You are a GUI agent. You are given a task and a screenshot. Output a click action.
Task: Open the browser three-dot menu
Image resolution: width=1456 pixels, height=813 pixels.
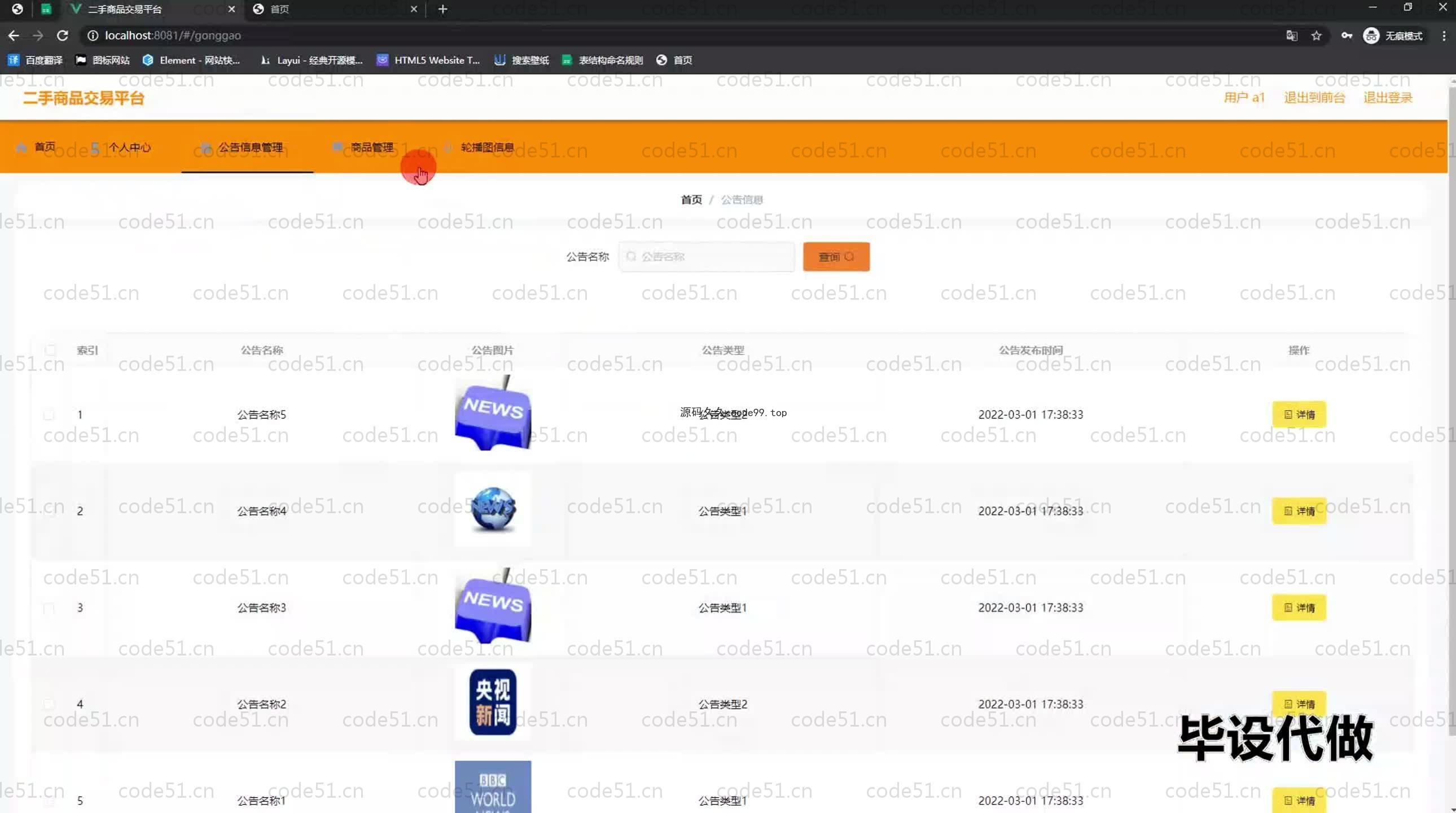(x=1444, y=36)
